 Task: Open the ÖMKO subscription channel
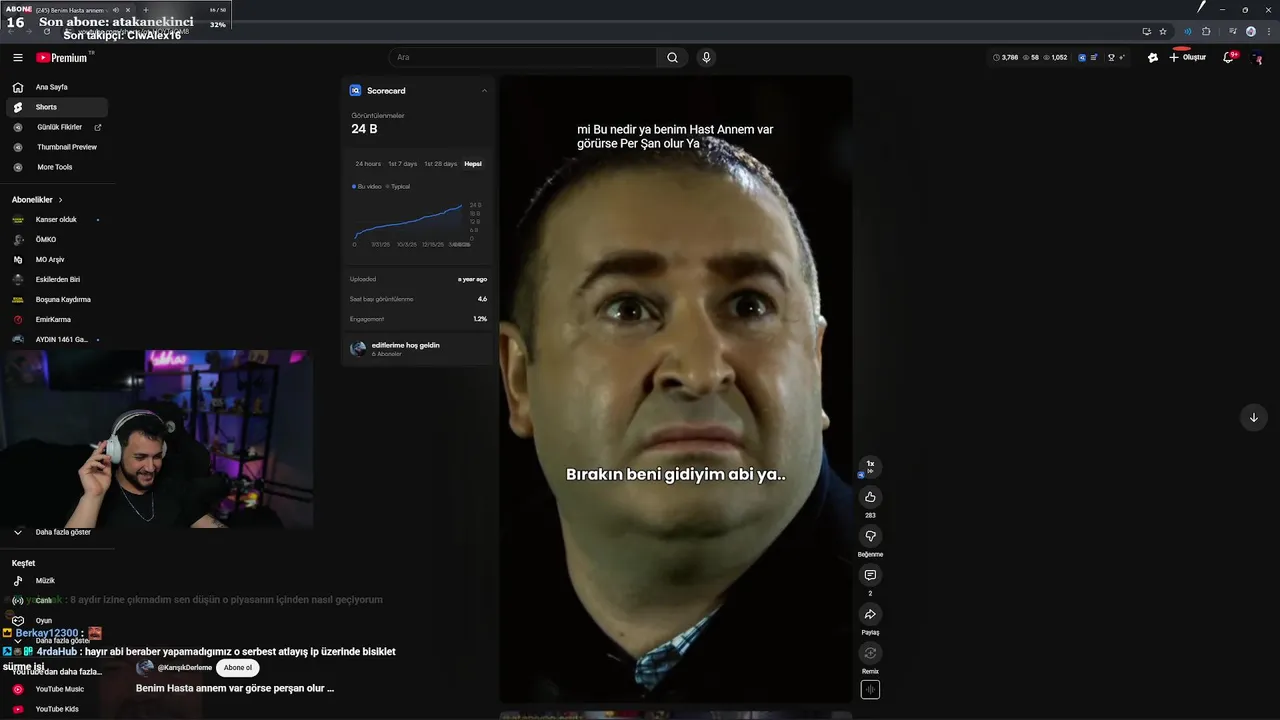(x=57, y=240)
